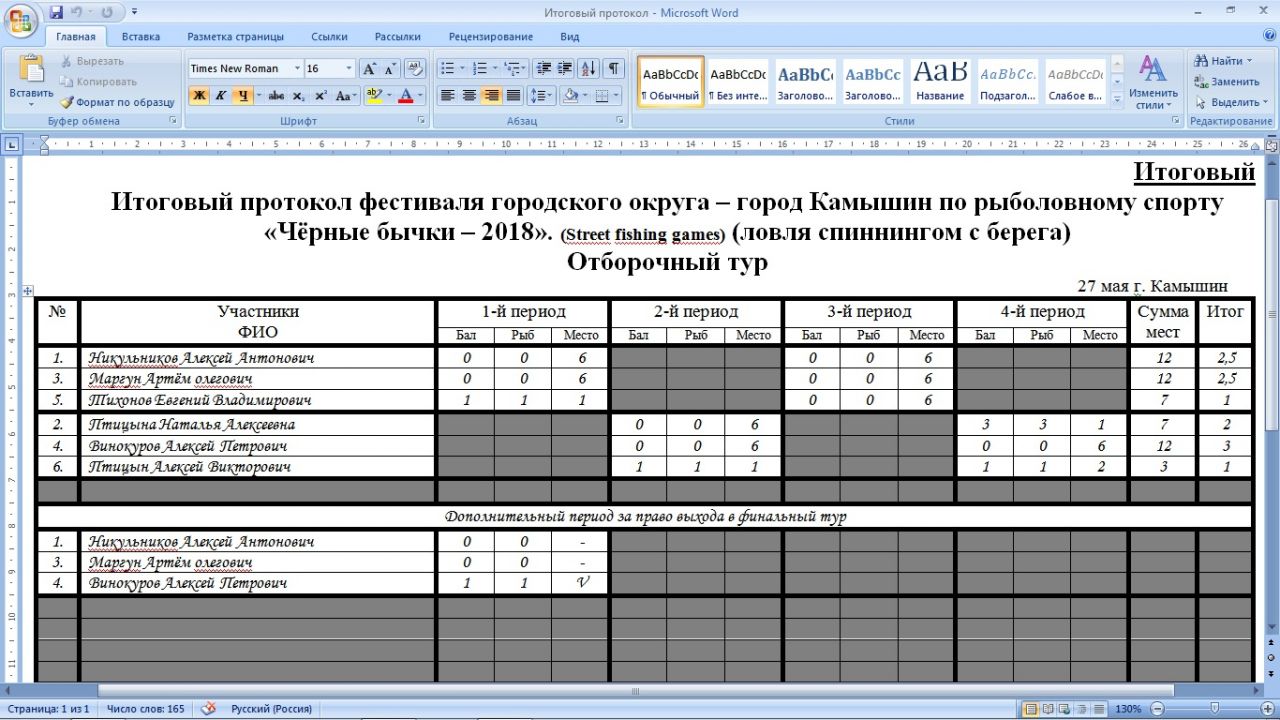Screen dimensions: 1280x720
Task: Apply subscript formatting
Action: (x=301, y=96)
